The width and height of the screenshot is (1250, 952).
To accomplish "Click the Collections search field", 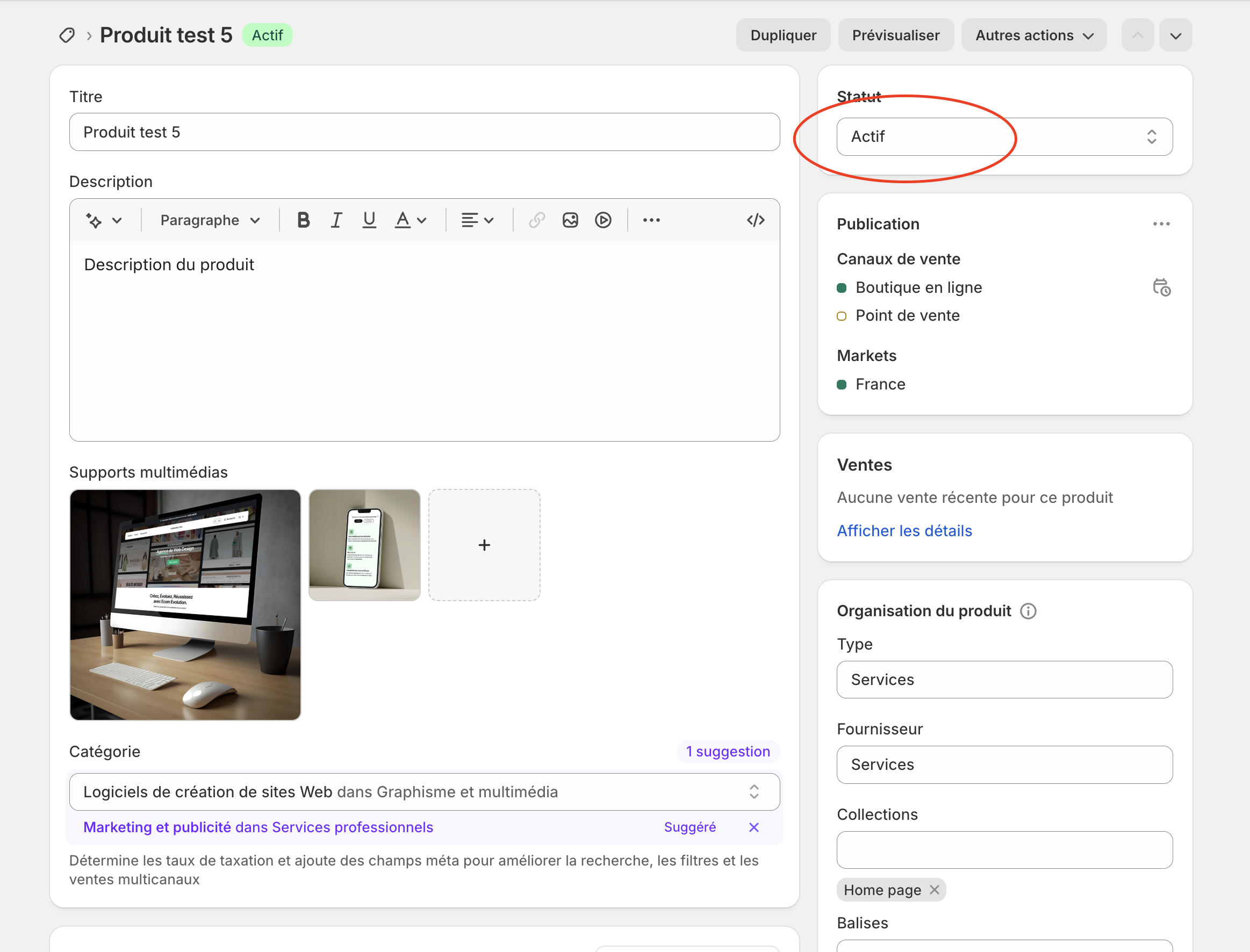I will point(1004,849).
